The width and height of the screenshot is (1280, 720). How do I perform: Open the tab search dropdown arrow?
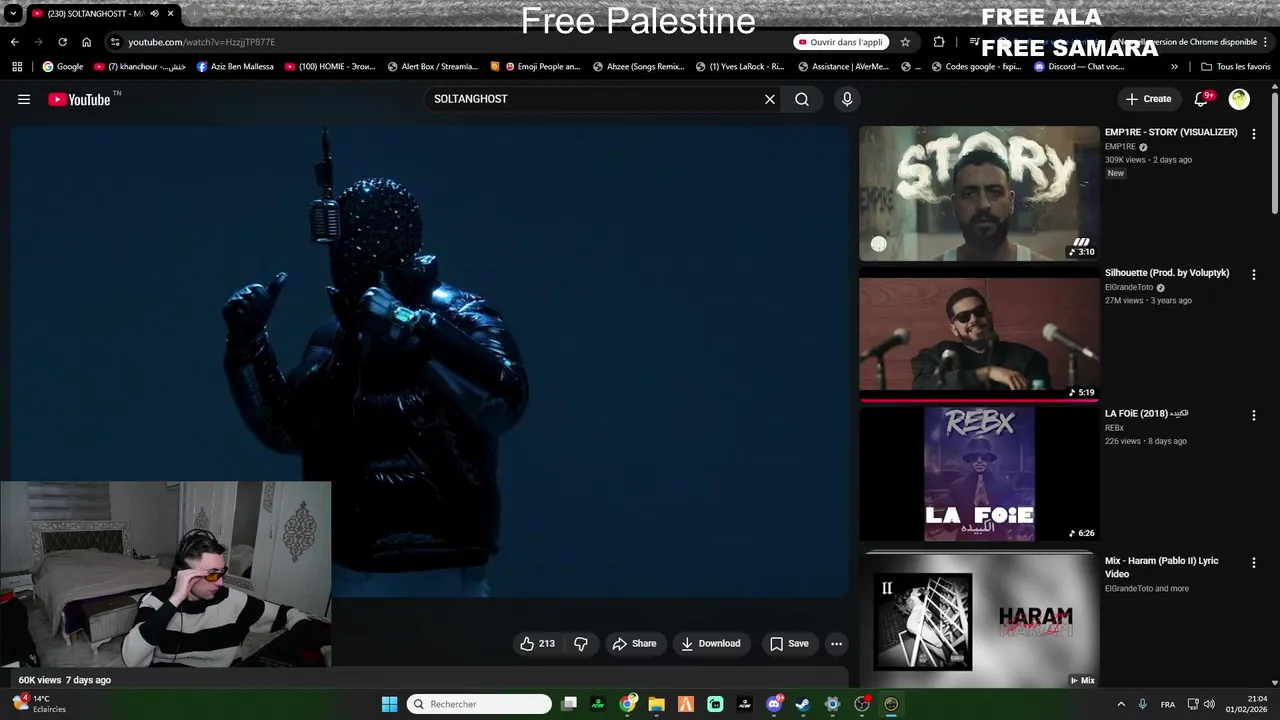pos(13,14)
